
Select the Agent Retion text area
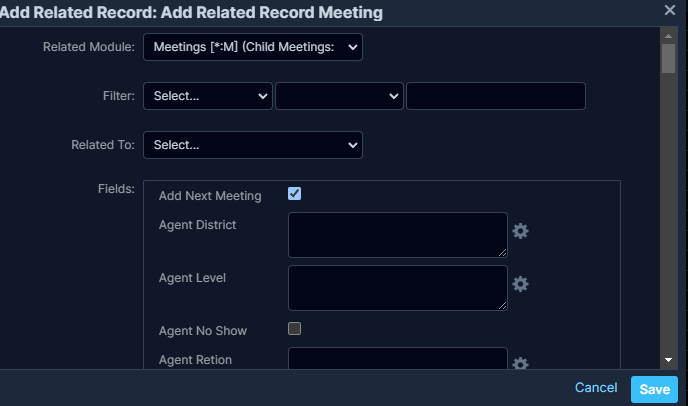398,359
